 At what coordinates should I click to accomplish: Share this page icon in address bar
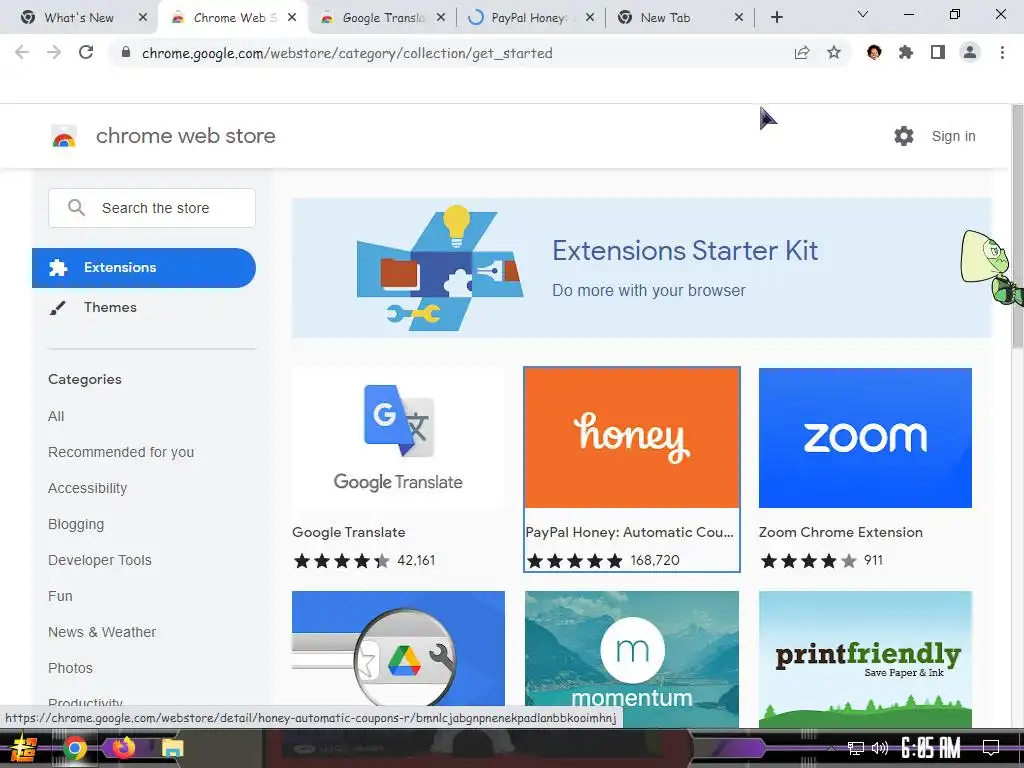coord(802,52)
